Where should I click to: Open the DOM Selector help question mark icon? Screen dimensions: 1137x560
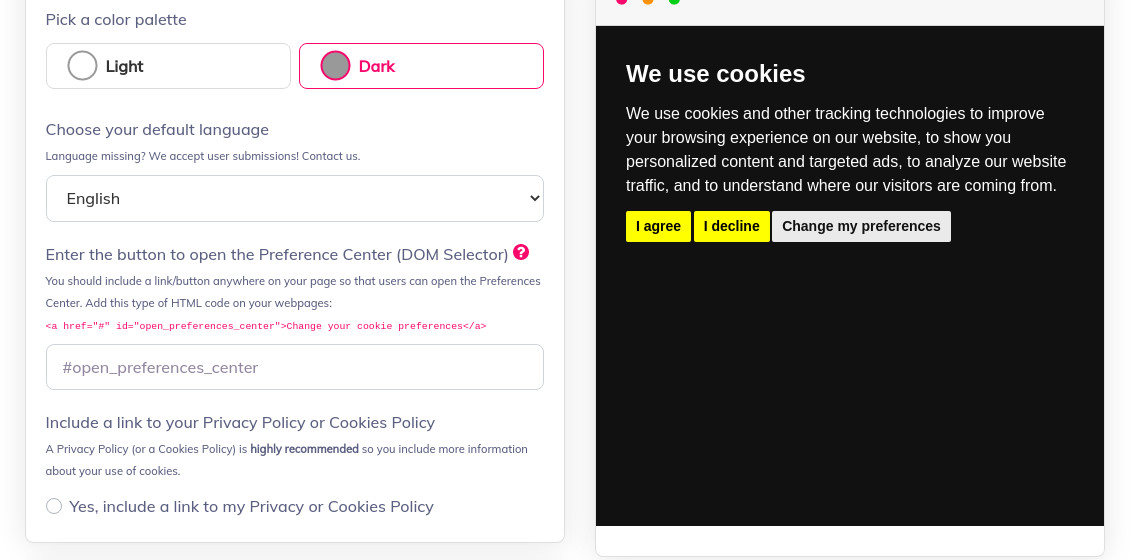point(521,252)
